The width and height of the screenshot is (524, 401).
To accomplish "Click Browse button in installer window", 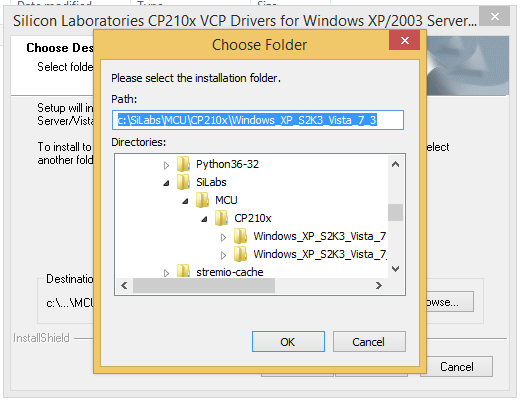I will pyautogui.click(x=450, y=302).
